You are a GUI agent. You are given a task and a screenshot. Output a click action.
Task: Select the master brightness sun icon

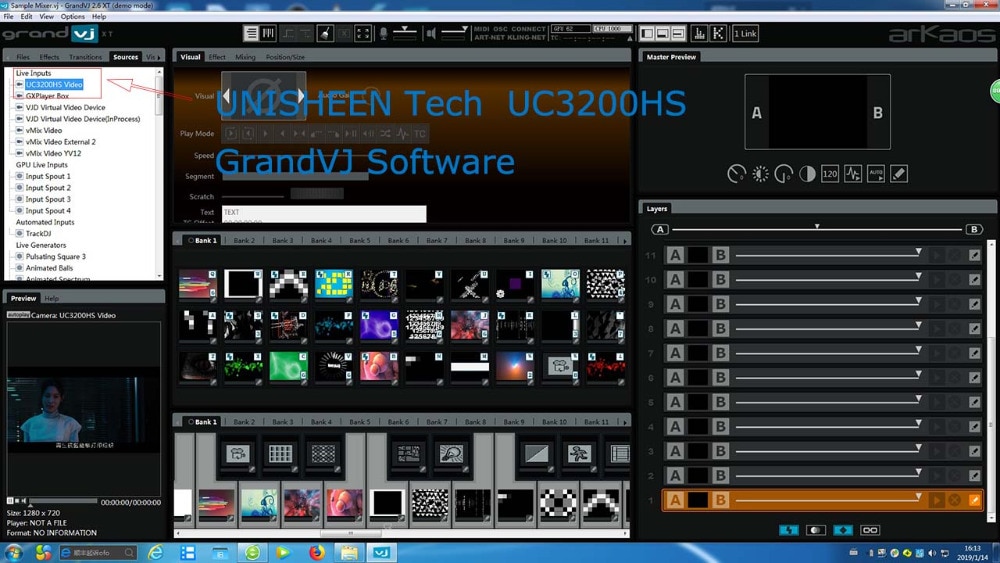point(760,173)
